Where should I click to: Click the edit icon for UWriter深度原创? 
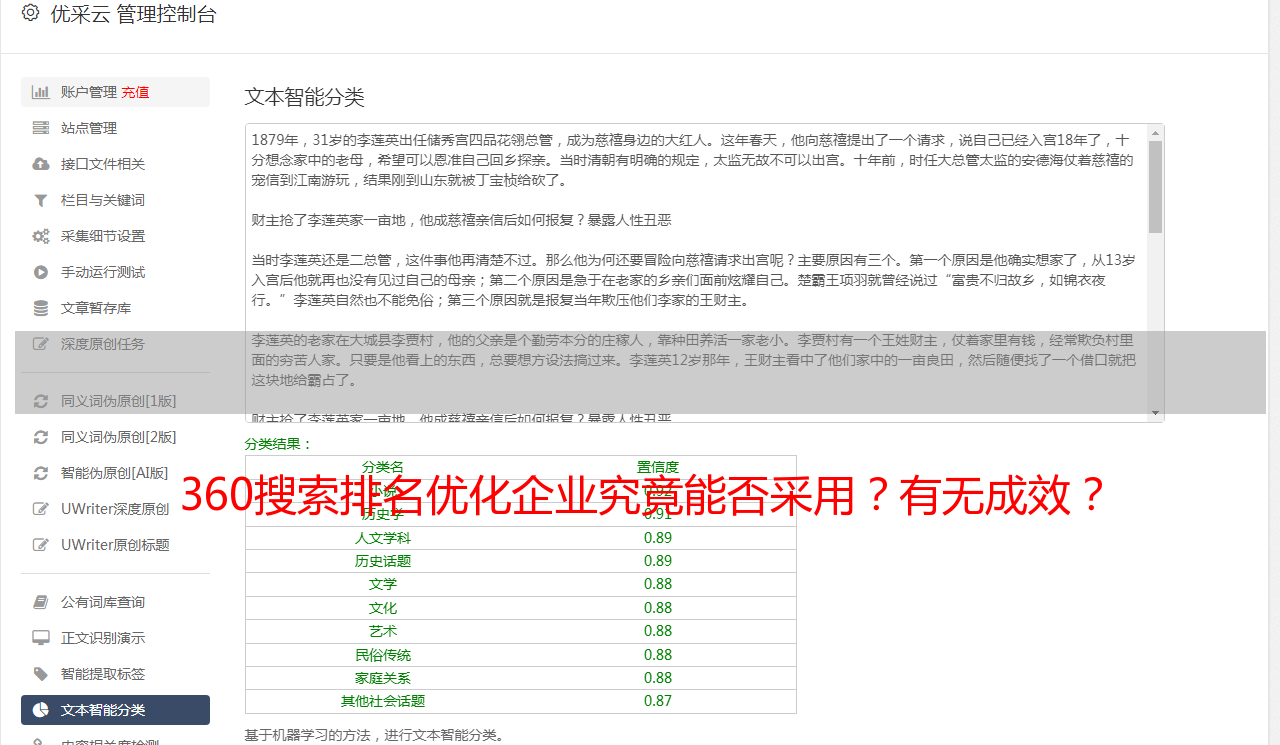tap(41, 509)
